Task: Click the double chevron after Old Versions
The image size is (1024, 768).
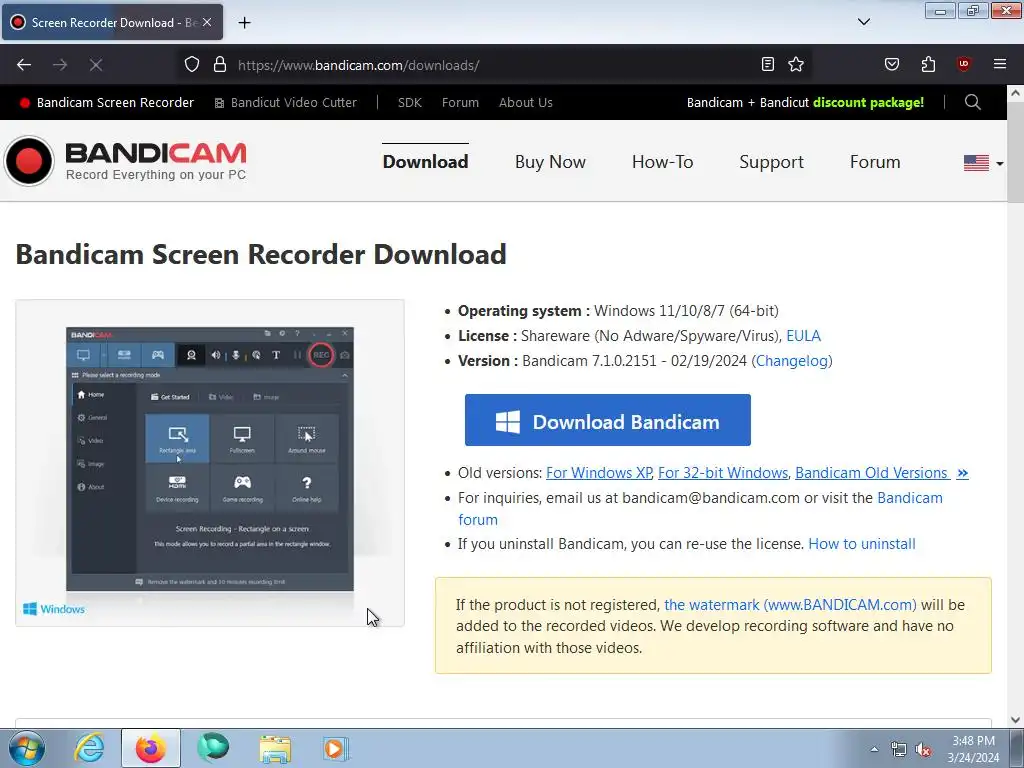Action: [962, 473]
